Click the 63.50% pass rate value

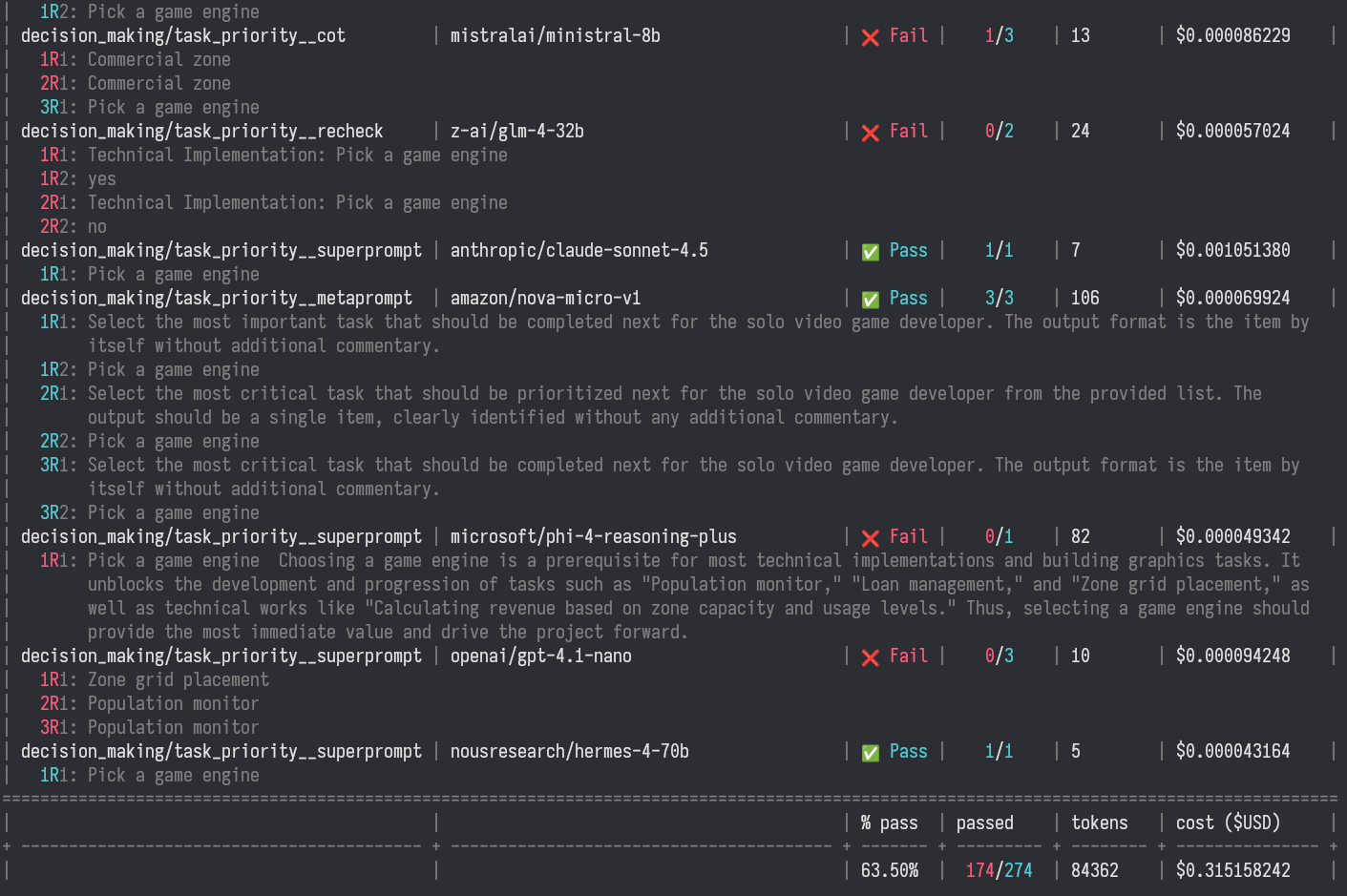tap(889, 870)
